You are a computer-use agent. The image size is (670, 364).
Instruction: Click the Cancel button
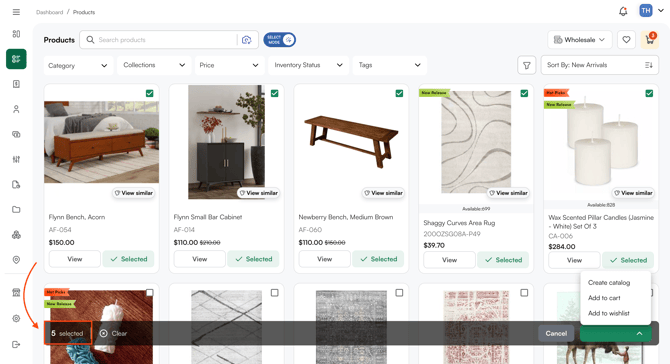pos(556,333)
